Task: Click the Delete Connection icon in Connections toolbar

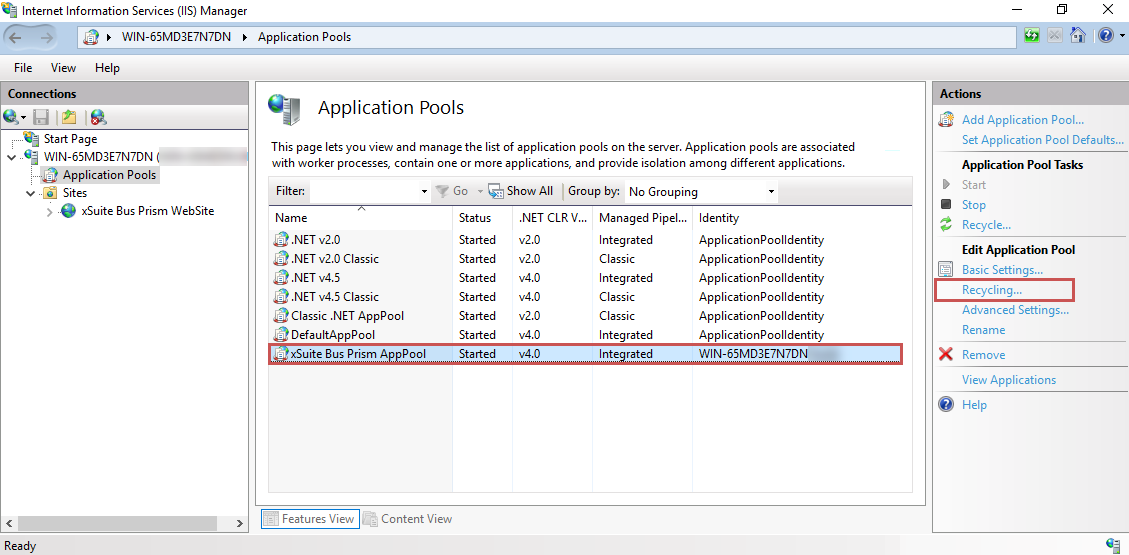Action: pos(99,117)
